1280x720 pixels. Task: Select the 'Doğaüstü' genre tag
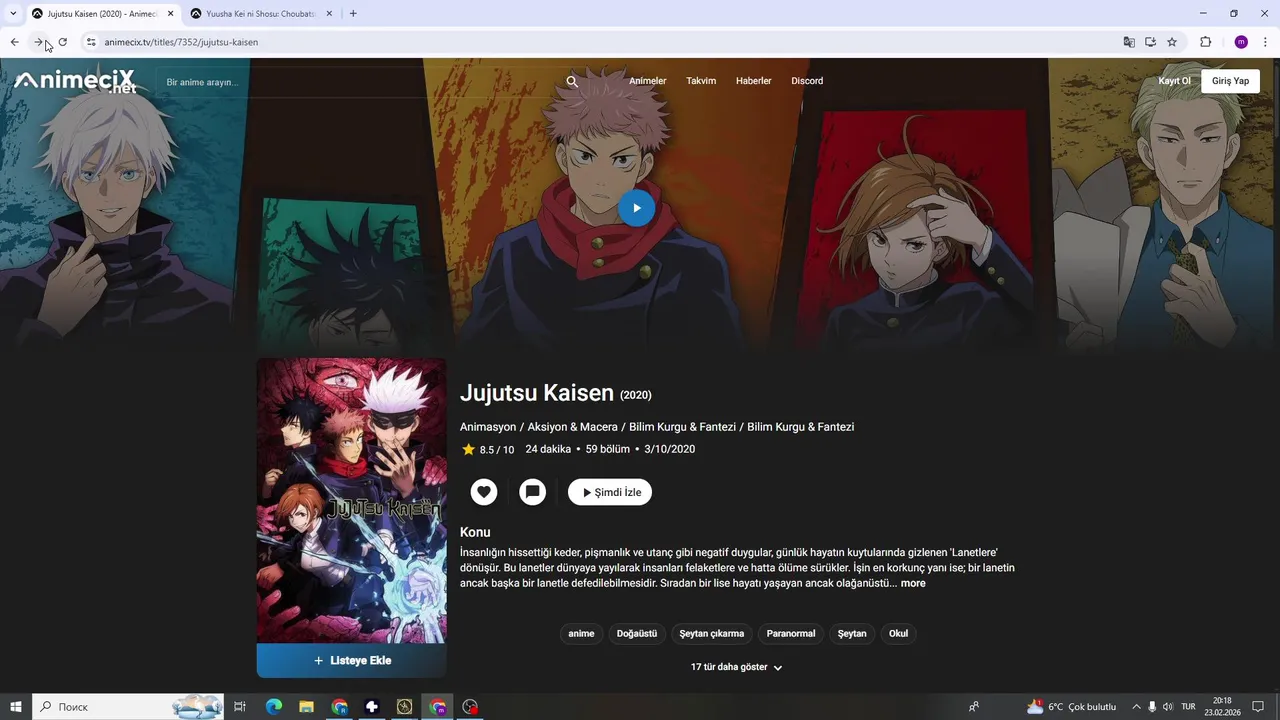pyautogui.click(x=637, y=633)
